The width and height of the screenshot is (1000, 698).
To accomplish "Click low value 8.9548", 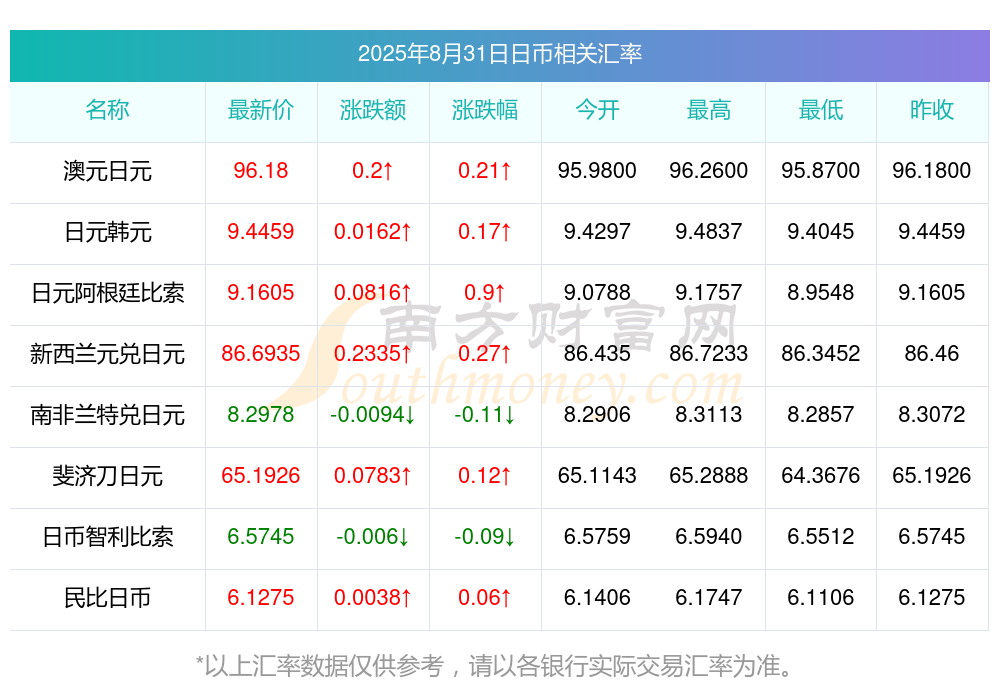I will pos(821,292).
